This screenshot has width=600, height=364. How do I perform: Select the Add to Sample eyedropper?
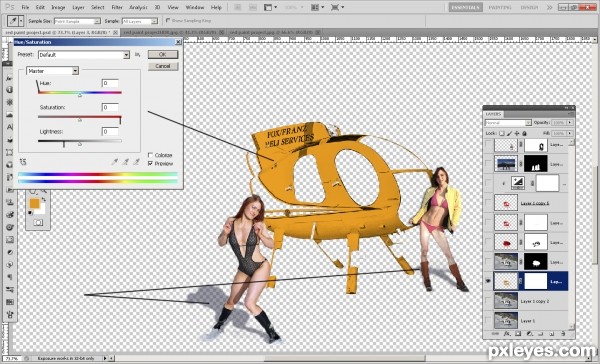tap(126, 162)
